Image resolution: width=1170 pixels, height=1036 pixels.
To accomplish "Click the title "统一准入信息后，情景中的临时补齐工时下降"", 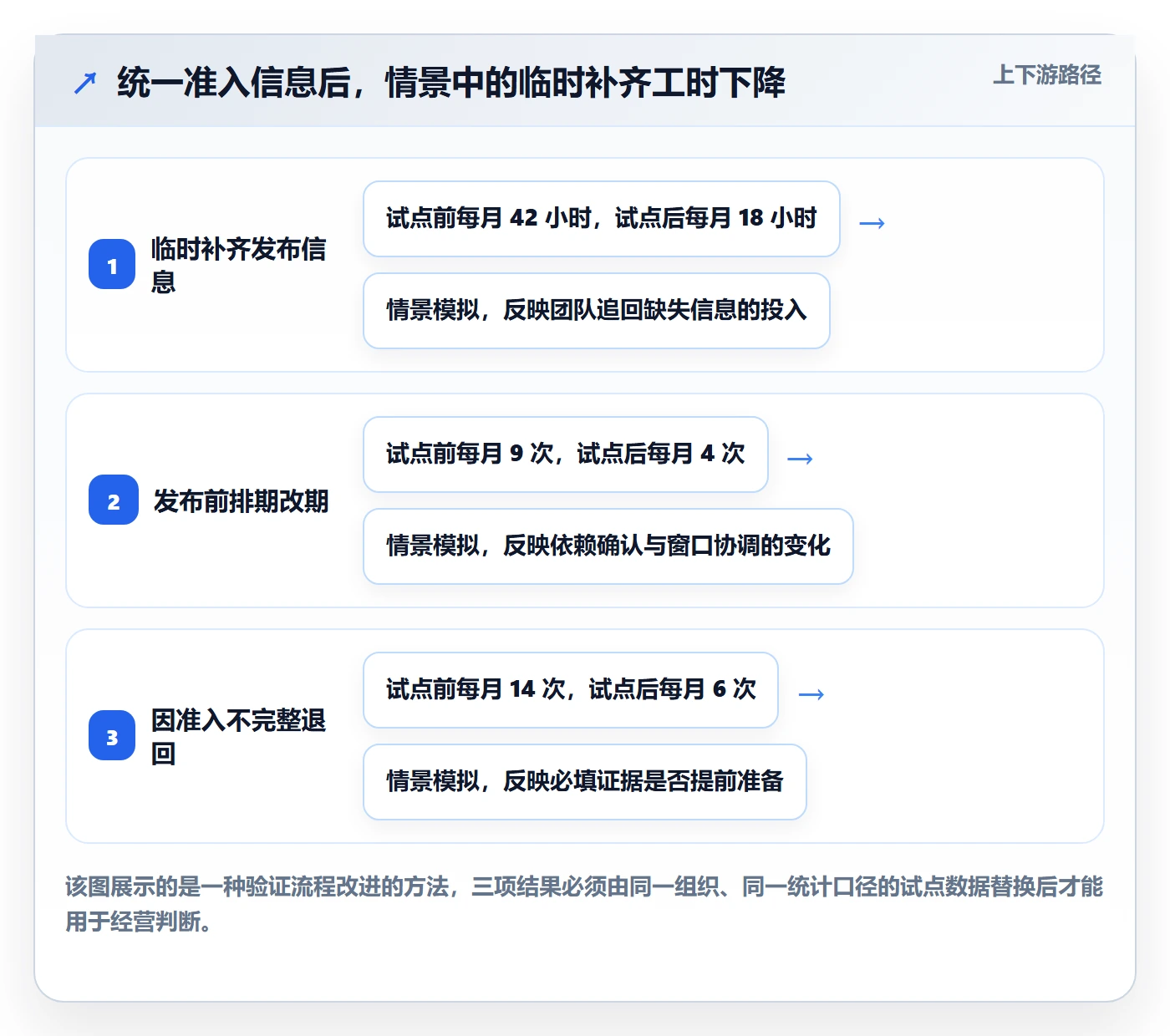I will pyautogui.click(x=451, y=83).
